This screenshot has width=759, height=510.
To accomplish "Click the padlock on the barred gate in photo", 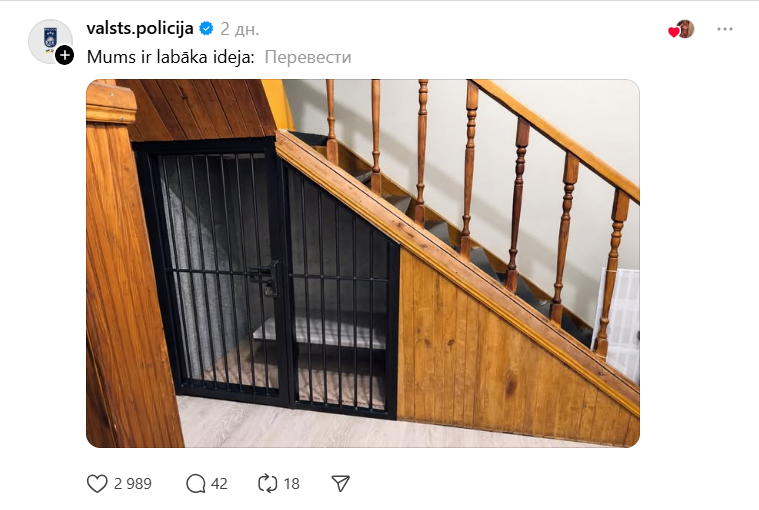I will tap(271, 289).
